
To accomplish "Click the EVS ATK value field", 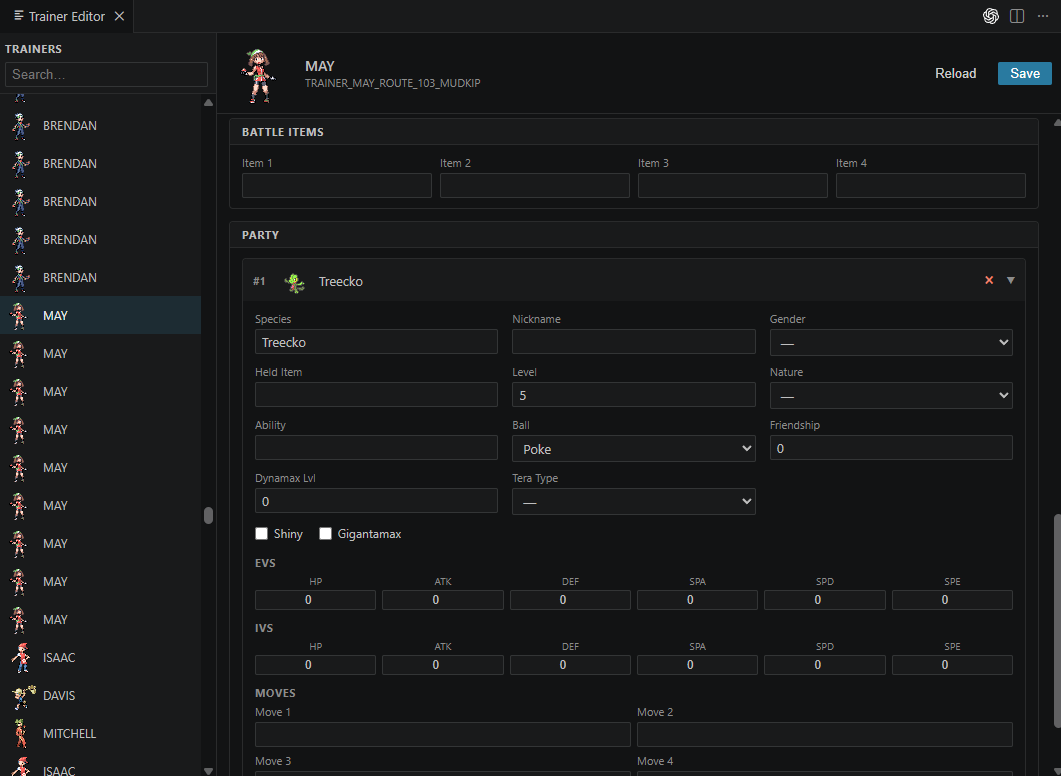I will click(x=443, y=599).
